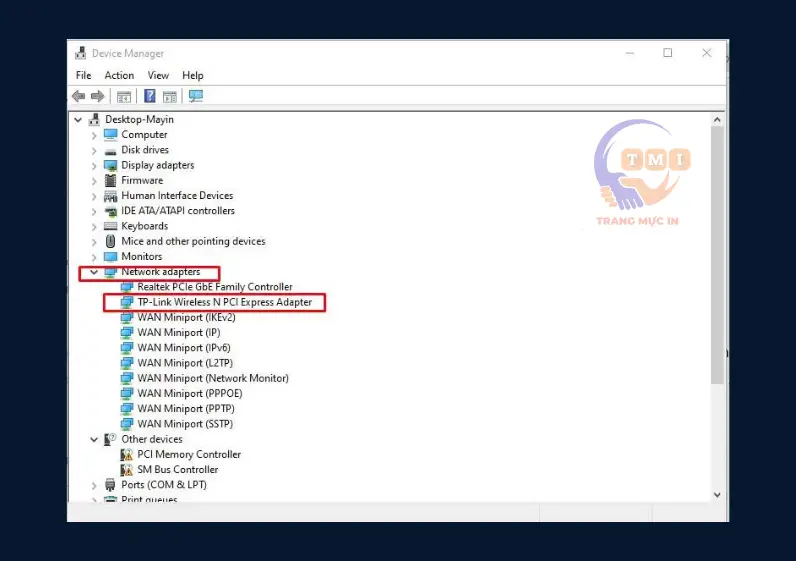The image size is (796, 561).
Task: Select WAN Miniport (IP)
Action: pos(179,333)
